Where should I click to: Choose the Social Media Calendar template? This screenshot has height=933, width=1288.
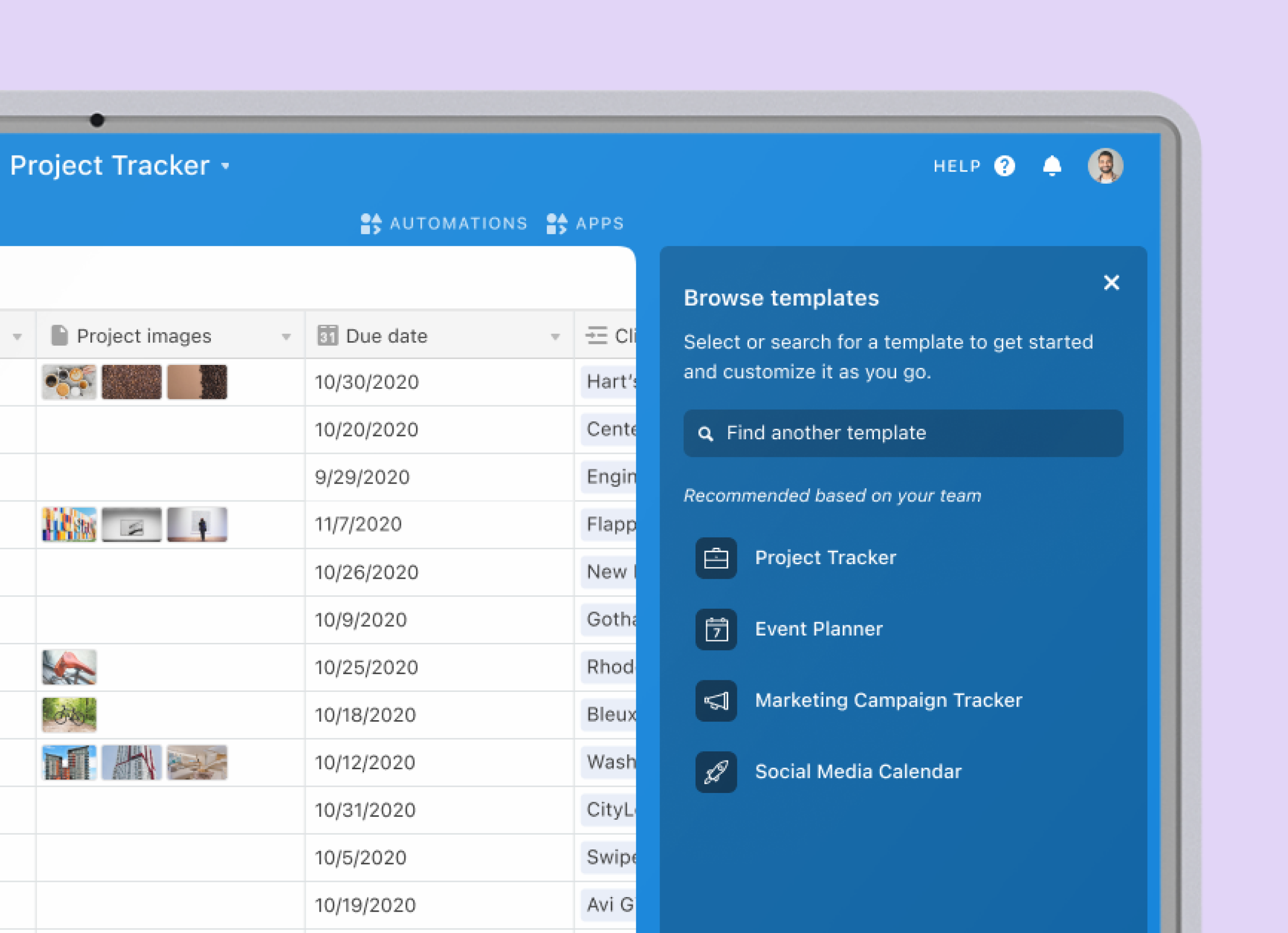(x=857, y=771)
